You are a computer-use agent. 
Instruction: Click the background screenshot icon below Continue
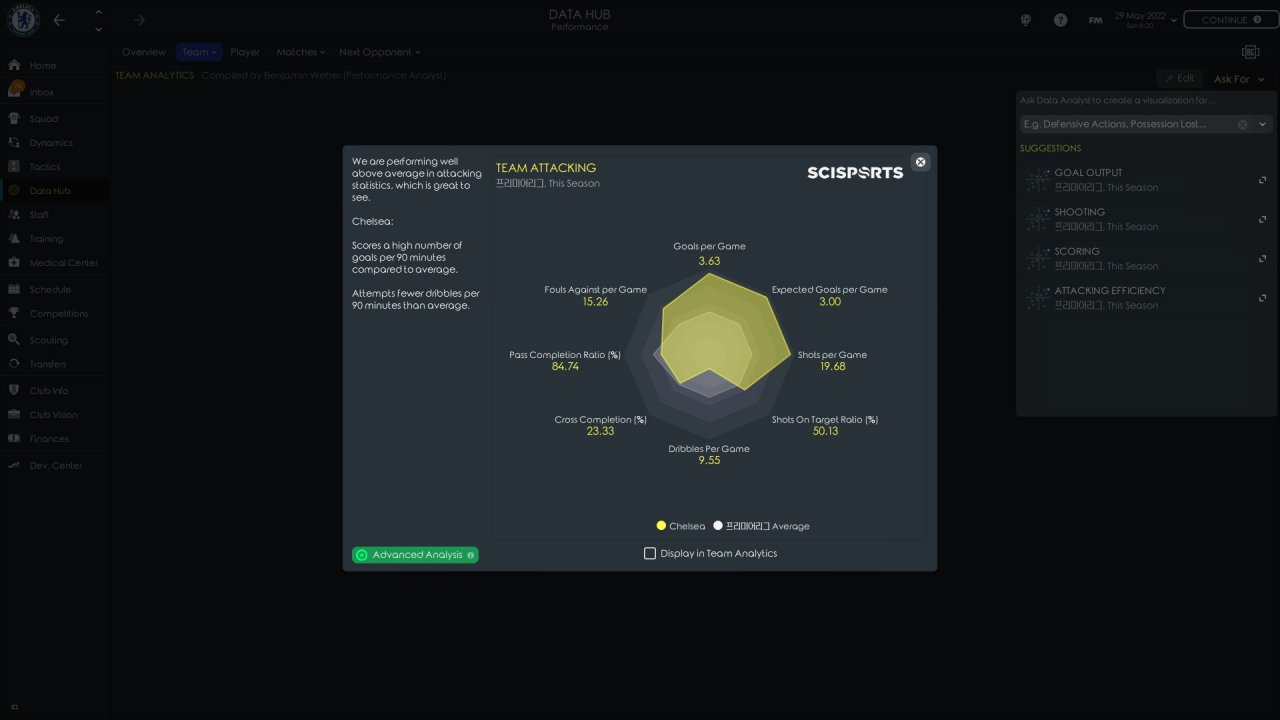pos(1250,52)
